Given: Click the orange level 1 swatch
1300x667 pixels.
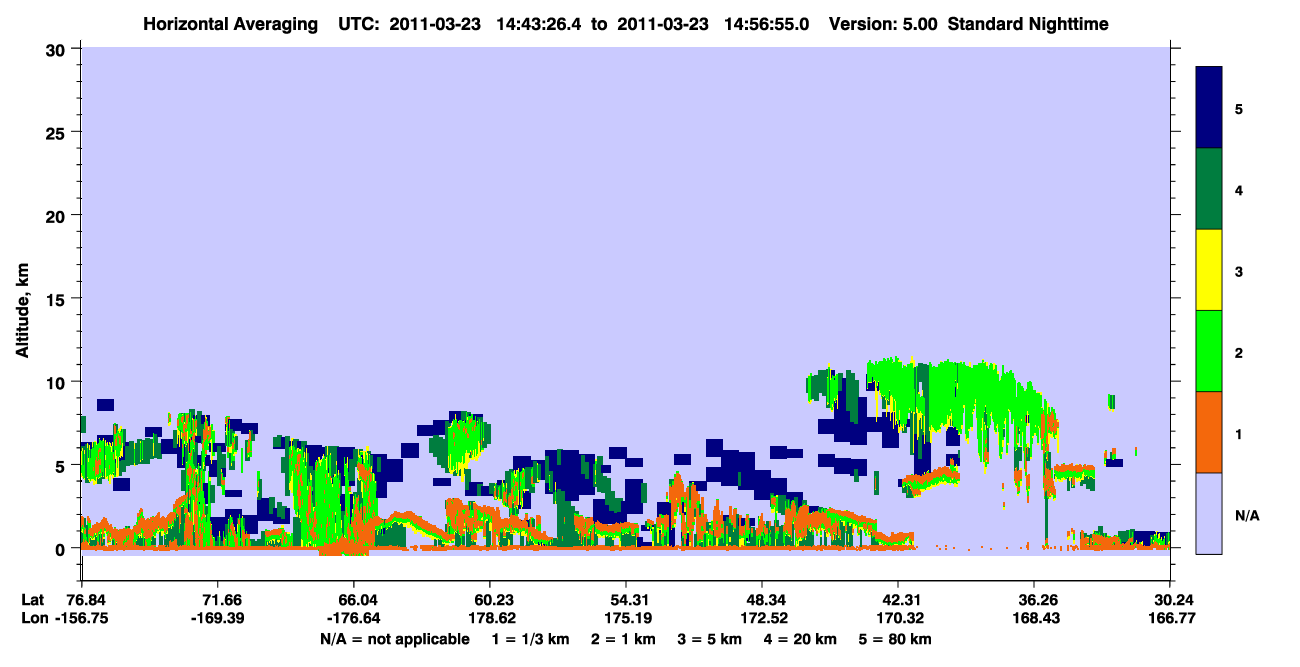Looking at the screenshot, I should tap(1209, 432).
